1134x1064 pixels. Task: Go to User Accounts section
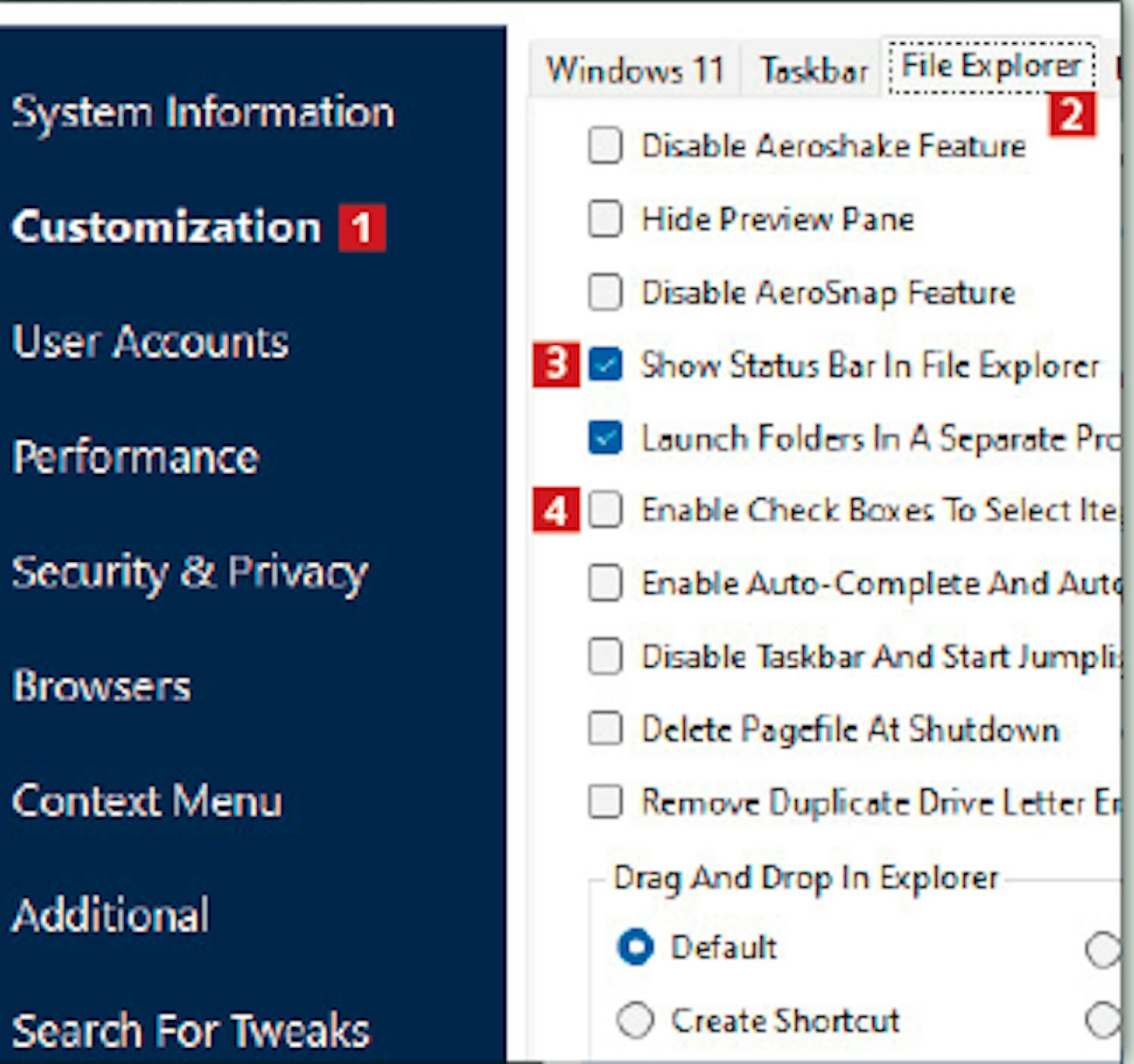point(150,342)
